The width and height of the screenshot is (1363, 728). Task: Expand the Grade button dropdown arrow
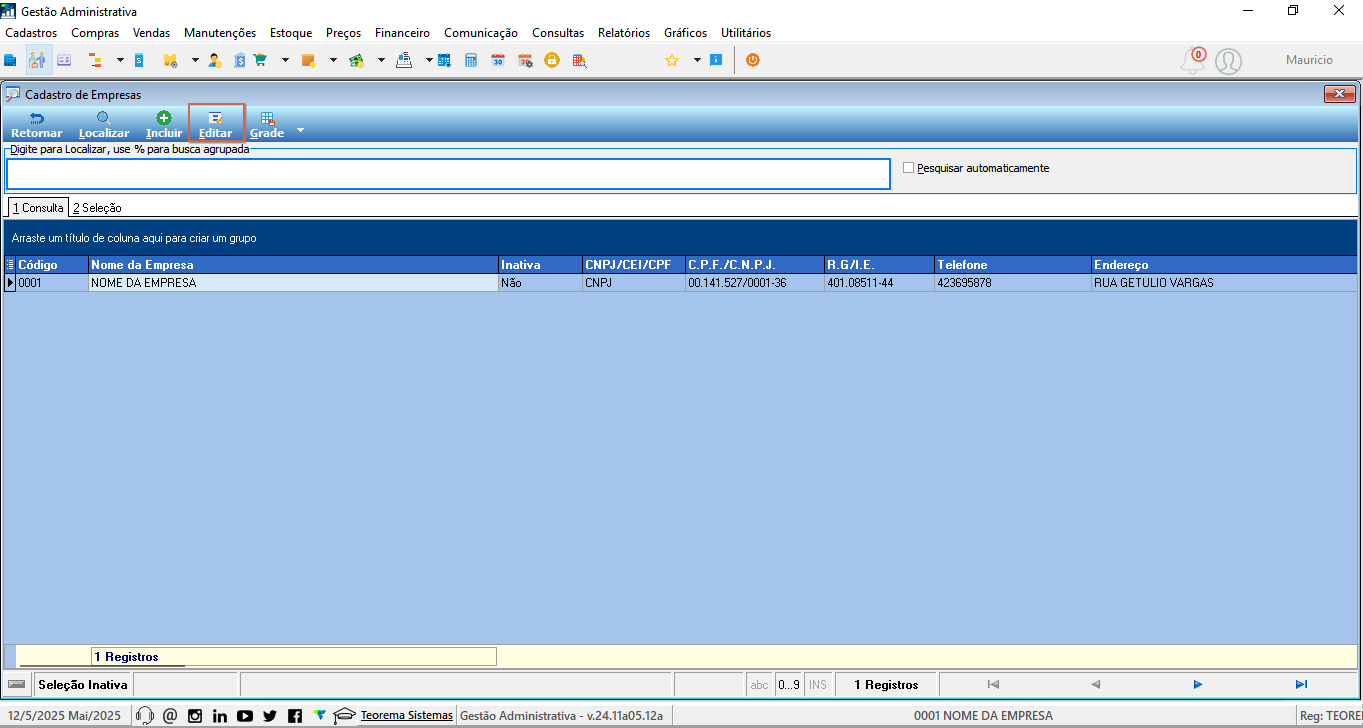point(299,131)
